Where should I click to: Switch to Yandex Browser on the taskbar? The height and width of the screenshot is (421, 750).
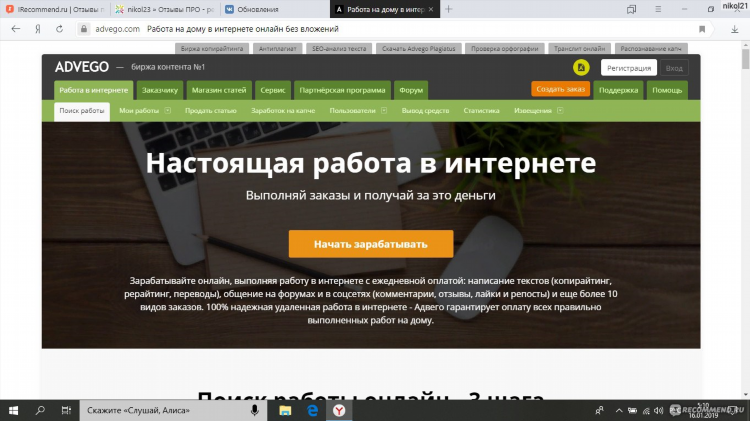[339, 410]
